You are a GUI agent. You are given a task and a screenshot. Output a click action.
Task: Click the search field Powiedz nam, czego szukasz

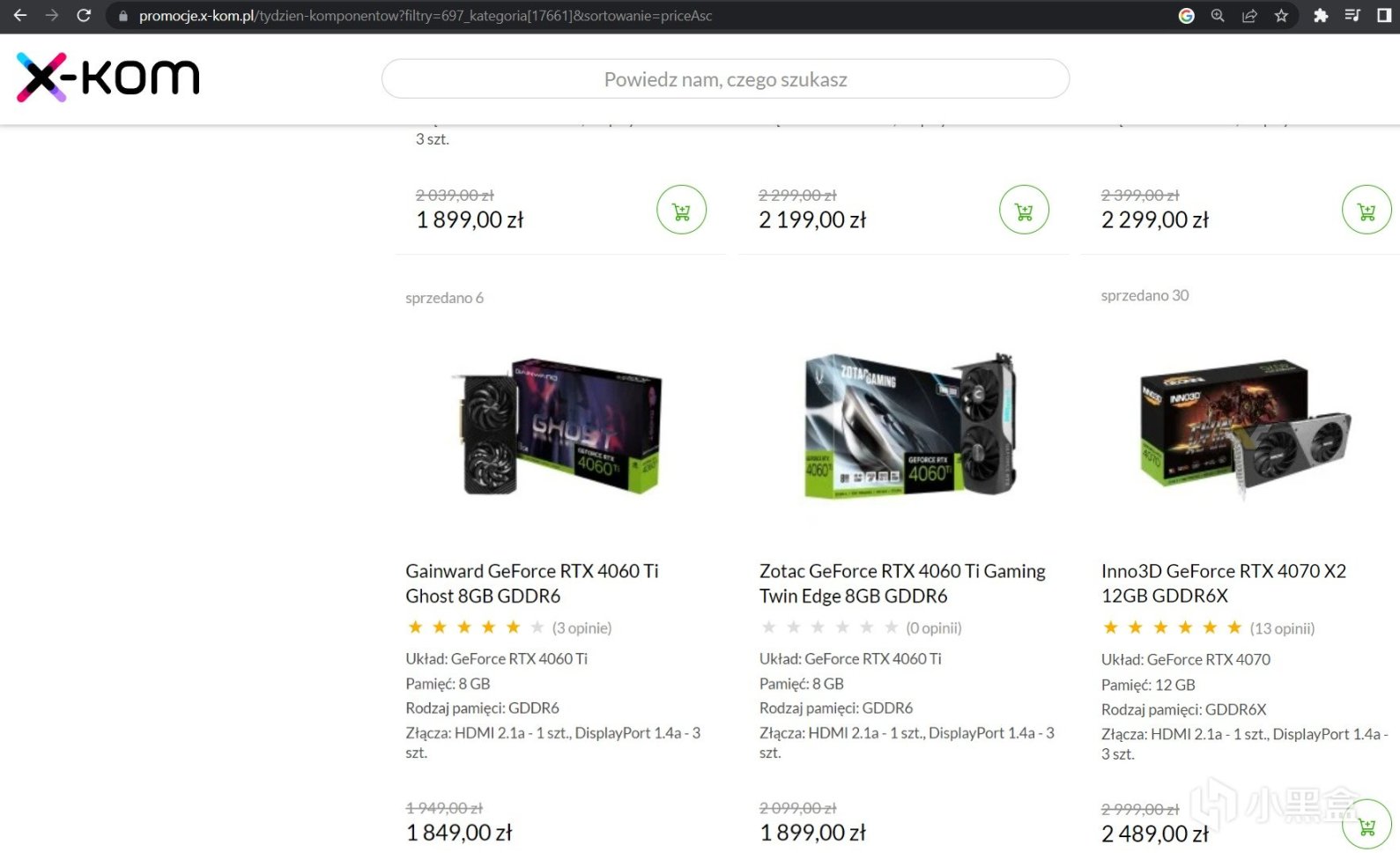[x=725, y=79]
